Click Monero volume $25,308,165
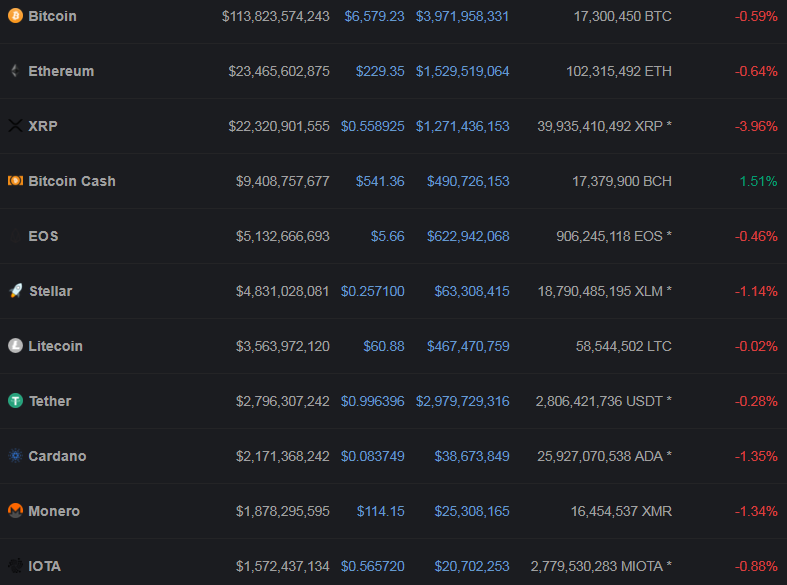787x585 pixels. pyautogui.click(x=472, y=511)
